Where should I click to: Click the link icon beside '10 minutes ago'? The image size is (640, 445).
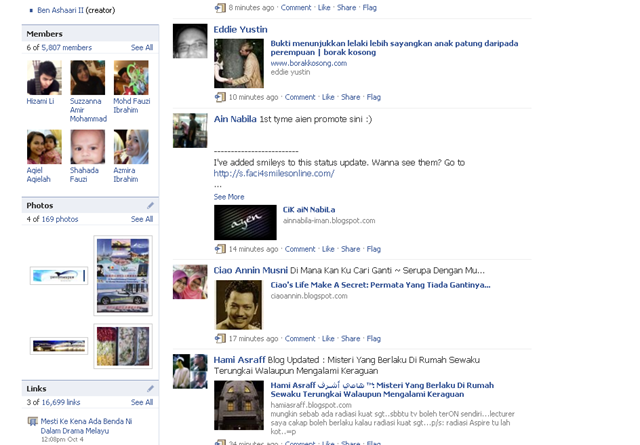click(x=220, y=97)
